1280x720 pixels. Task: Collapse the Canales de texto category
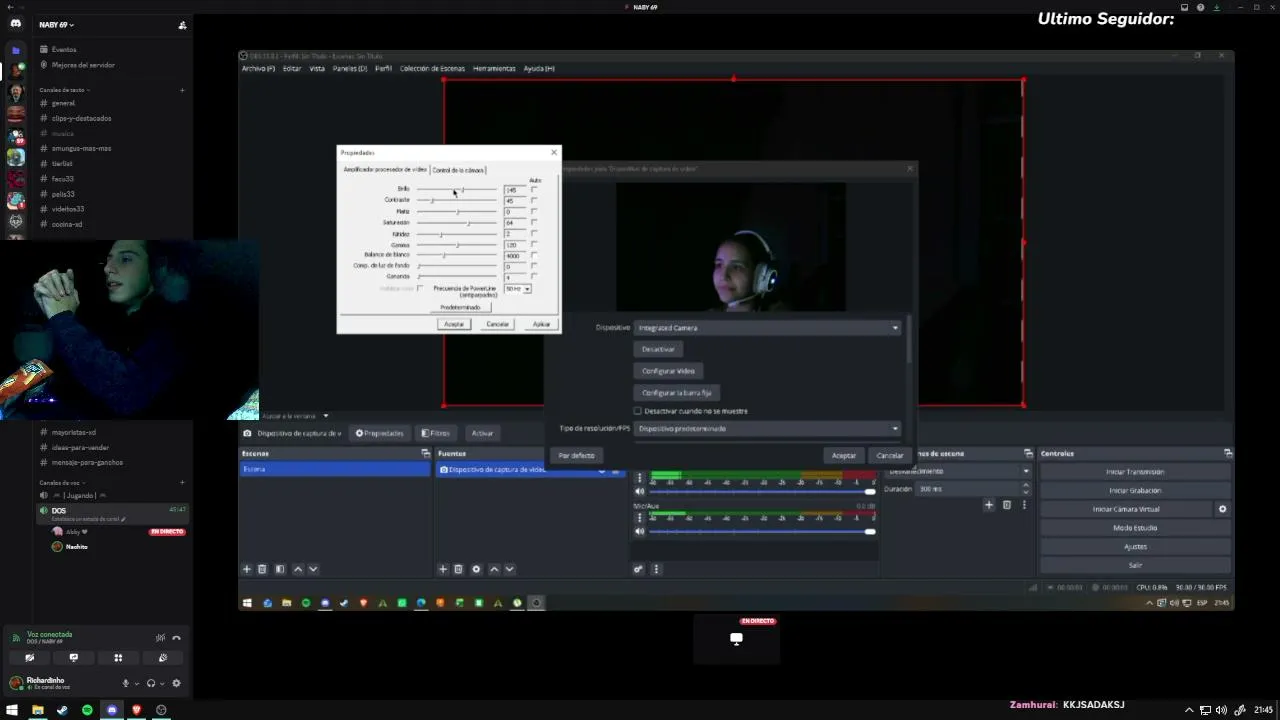coord(65,90)
